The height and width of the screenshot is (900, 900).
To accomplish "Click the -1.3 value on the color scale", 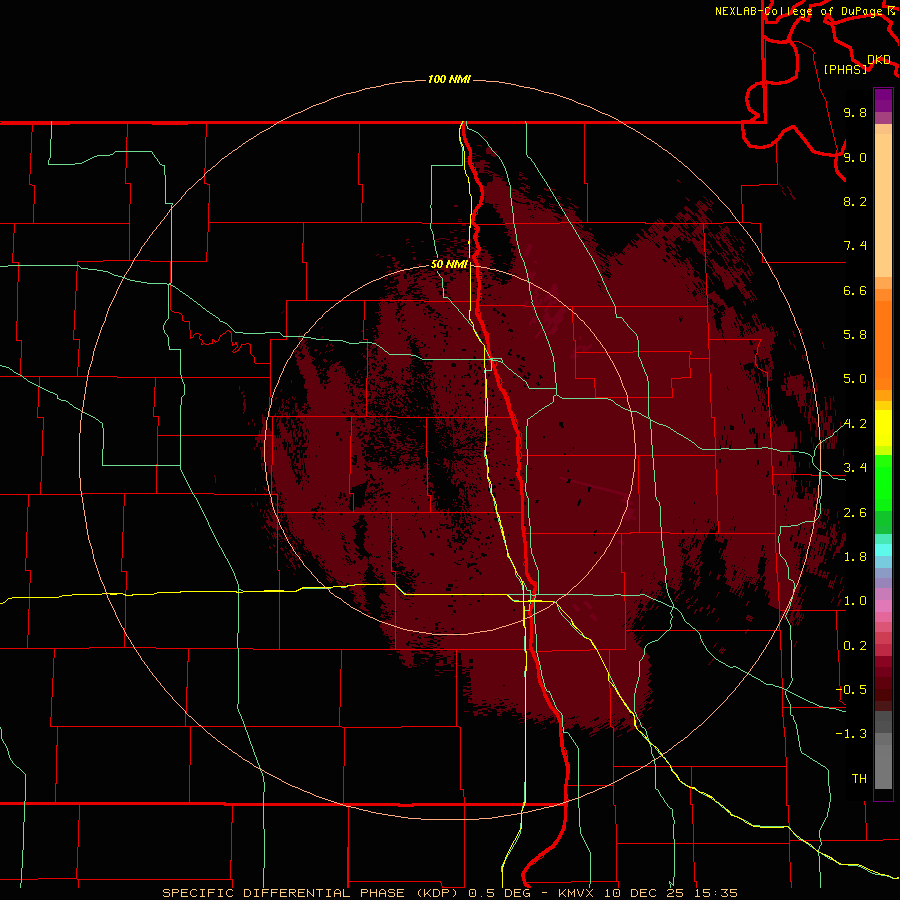I will coord(851,734).
